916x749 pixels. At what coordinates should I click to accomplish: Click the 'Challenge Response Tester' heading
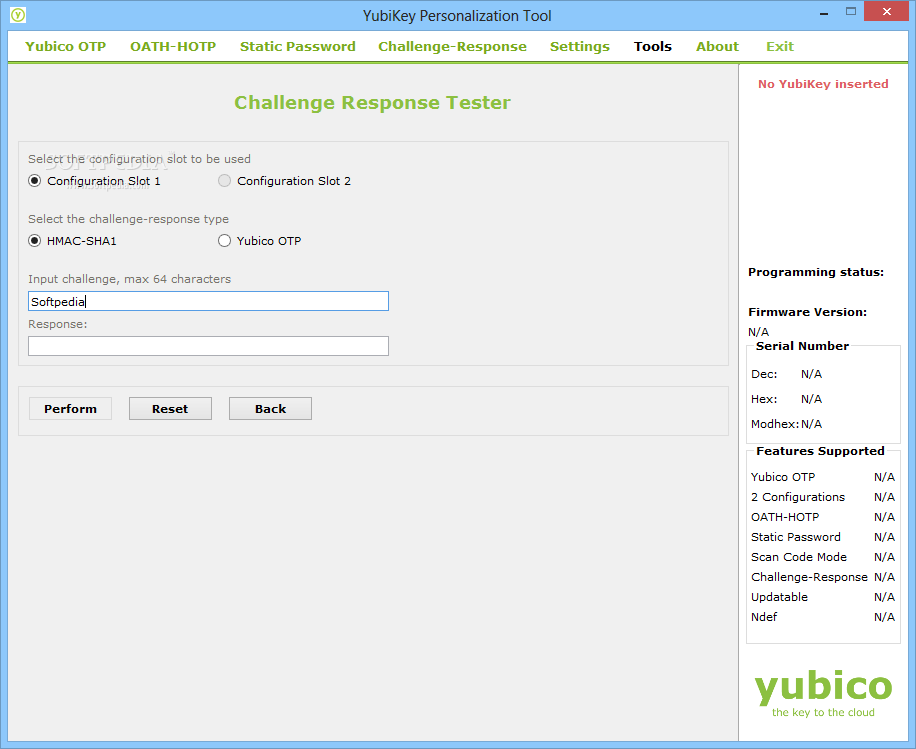(372, 103)
